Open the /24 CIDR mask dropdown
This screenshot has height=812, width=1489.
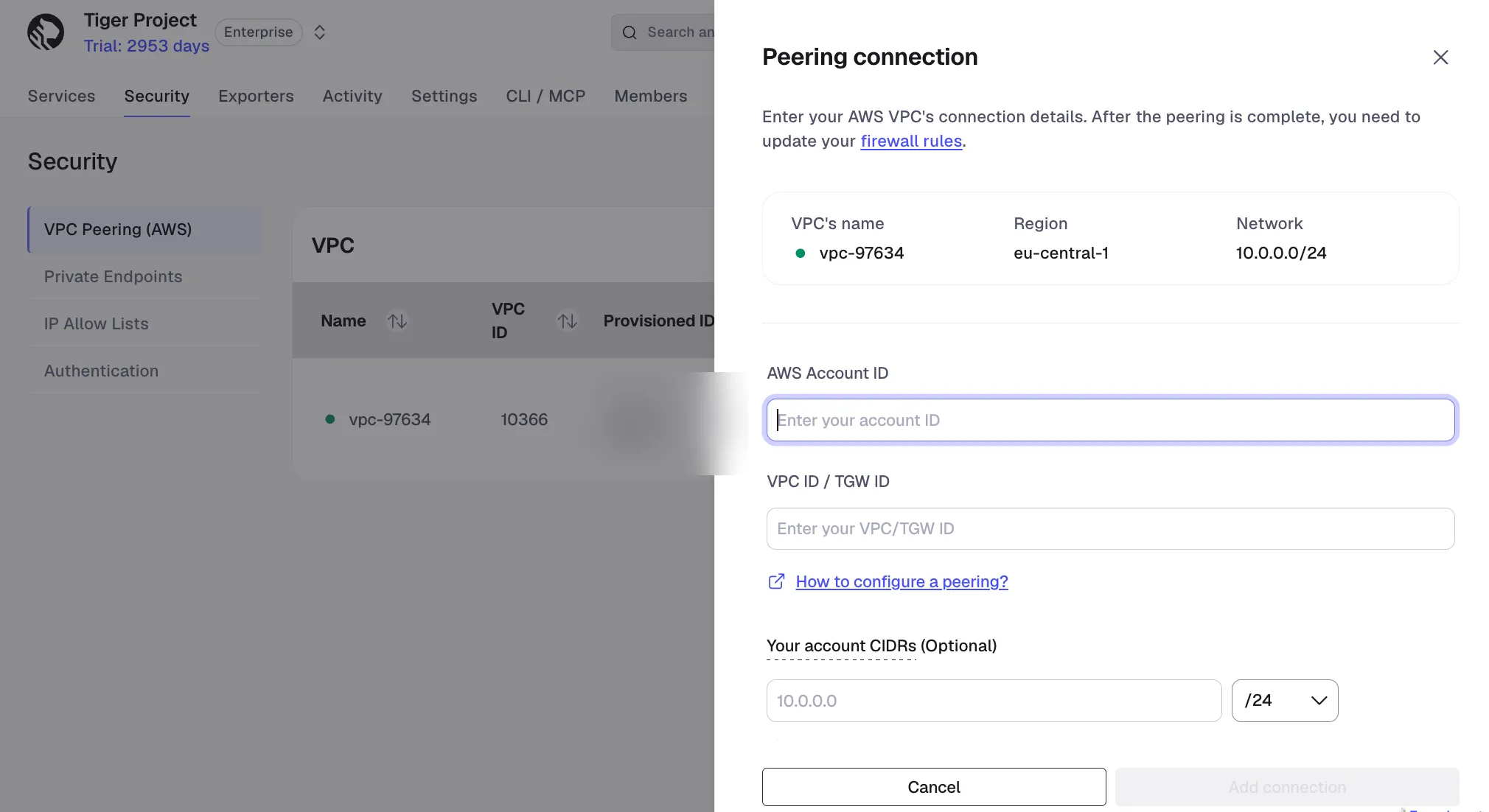click(x=1285, y=701)
